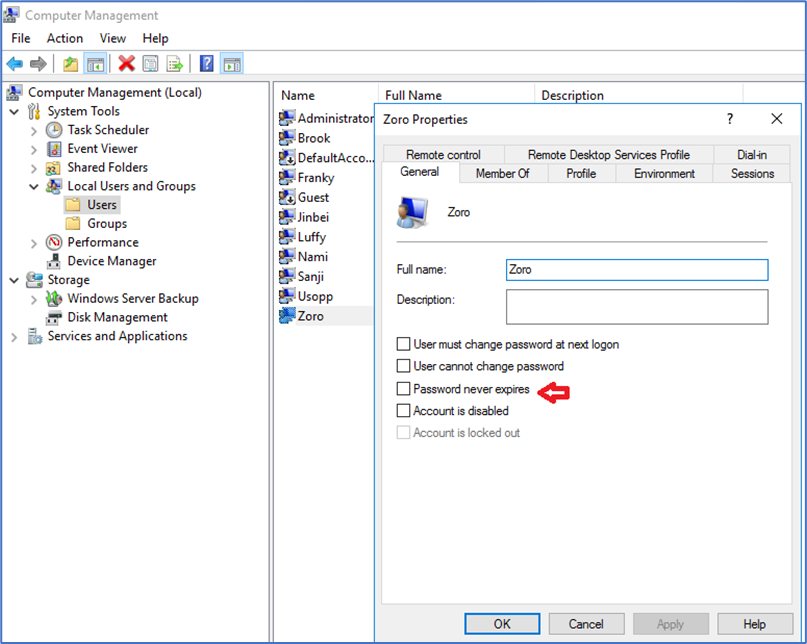
Task: Open the Action menu
Action: pyautogui.click(x=65, y=38)
